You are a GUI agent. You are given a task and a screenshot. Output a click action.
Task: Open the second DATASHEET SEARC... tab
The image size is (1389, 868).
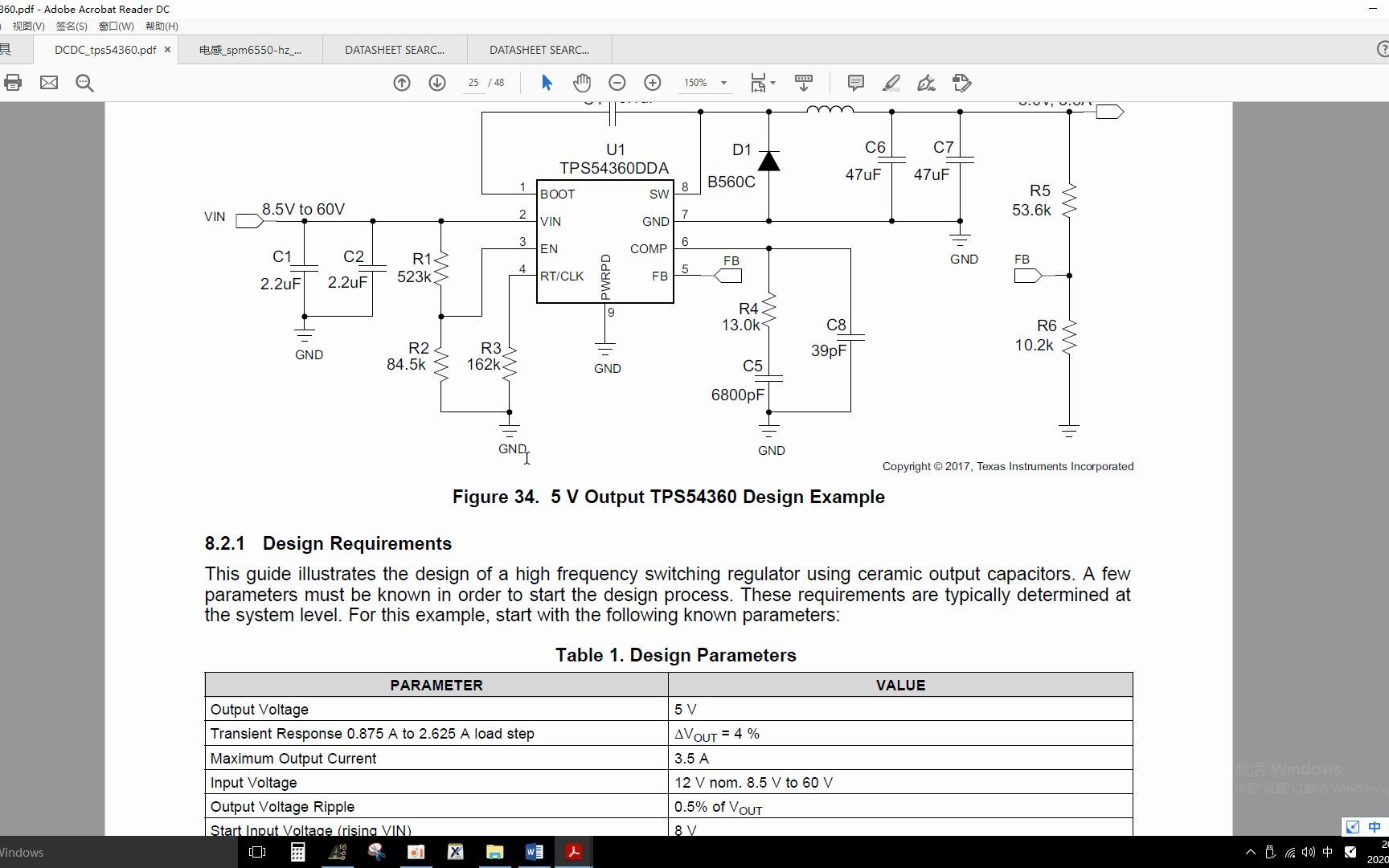539,50
